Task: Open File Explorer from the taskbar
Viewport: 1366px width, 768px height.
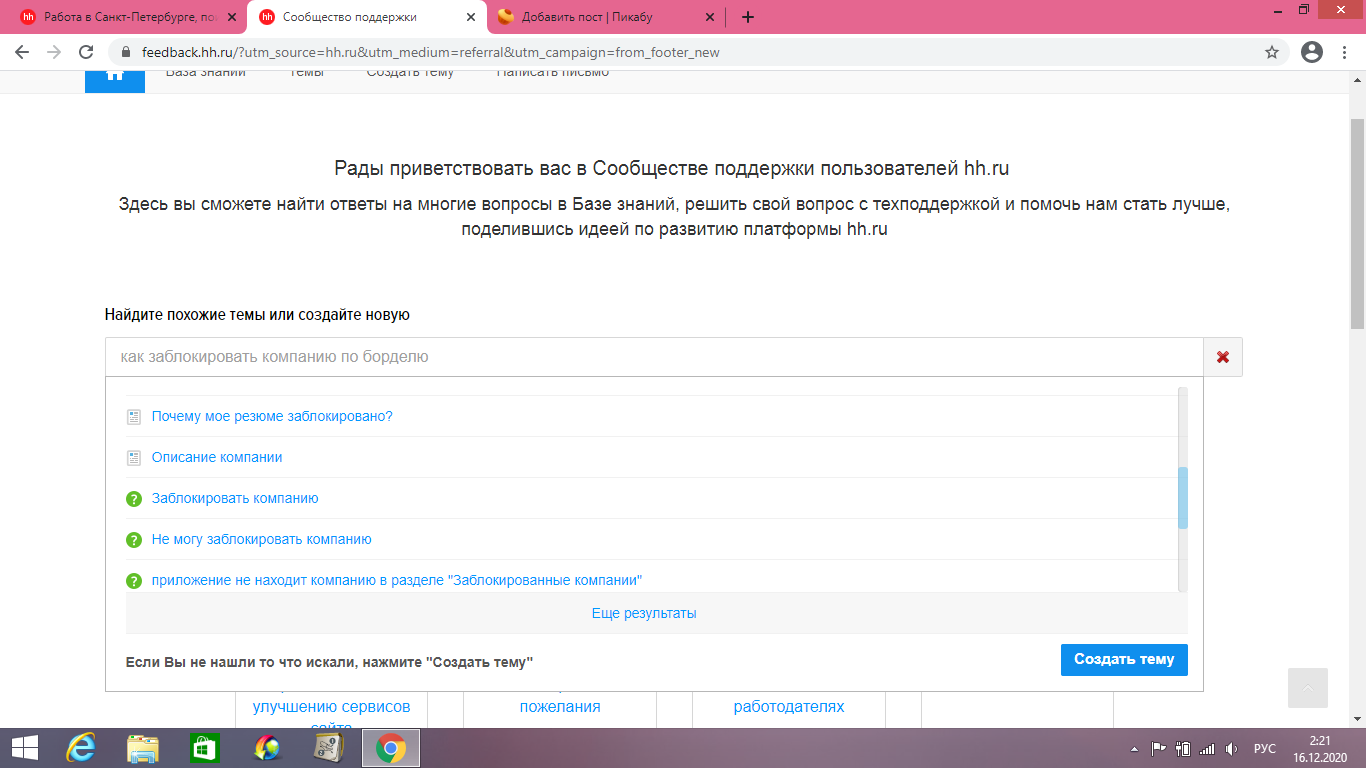Action: click(x=142, y=748)
